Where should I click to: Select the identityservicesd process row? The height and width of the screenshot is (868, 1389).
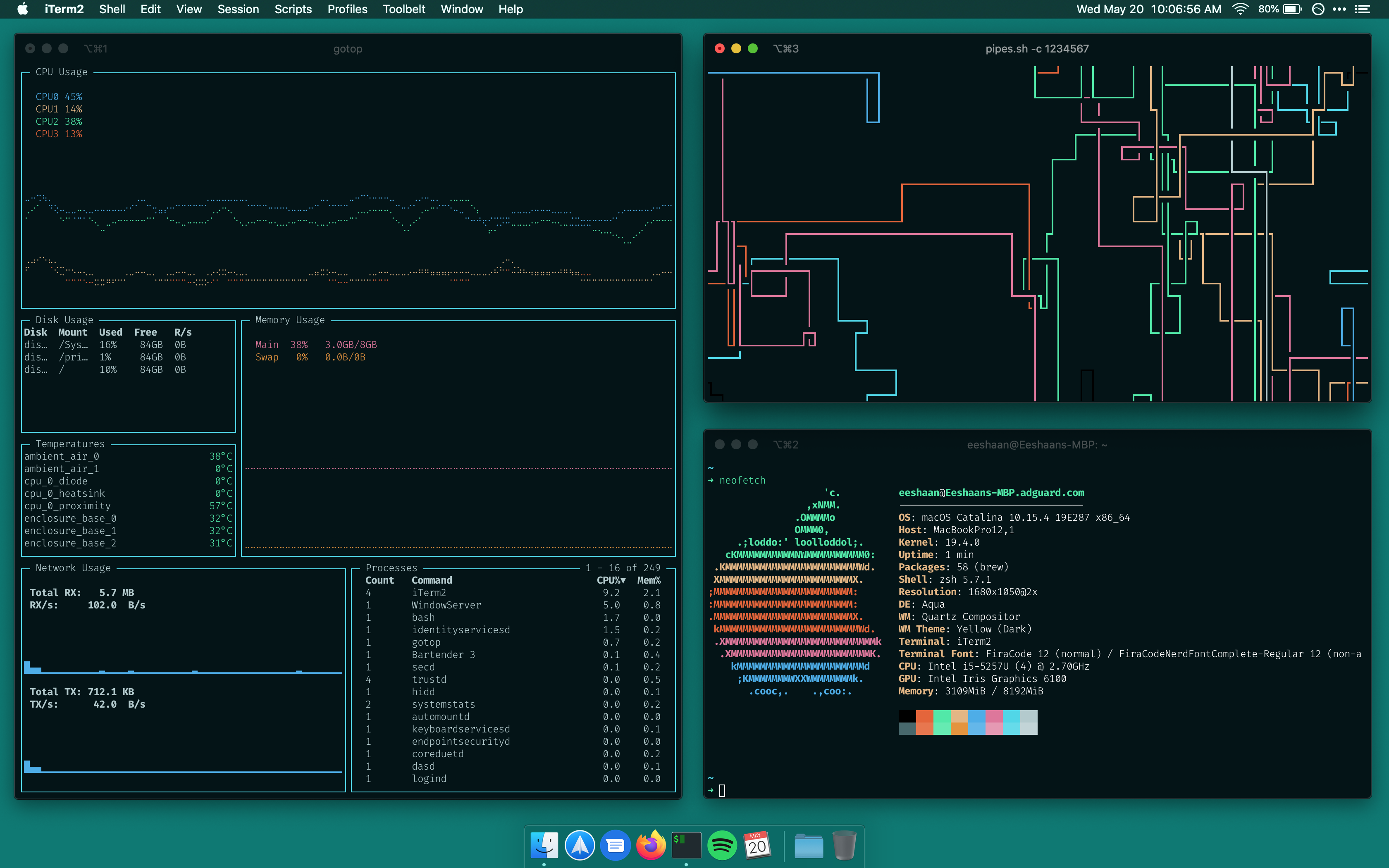pyautogui.click(x=513, y=630)
